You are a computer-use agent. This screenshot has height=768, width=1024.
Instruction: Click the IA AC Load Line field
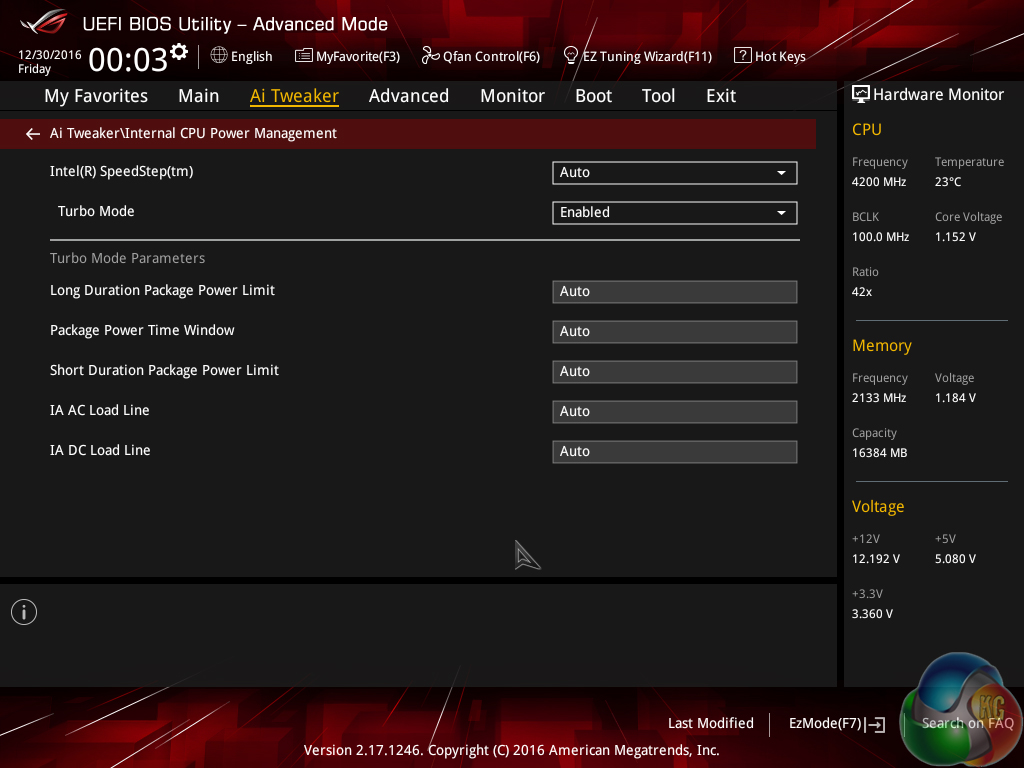674,412
